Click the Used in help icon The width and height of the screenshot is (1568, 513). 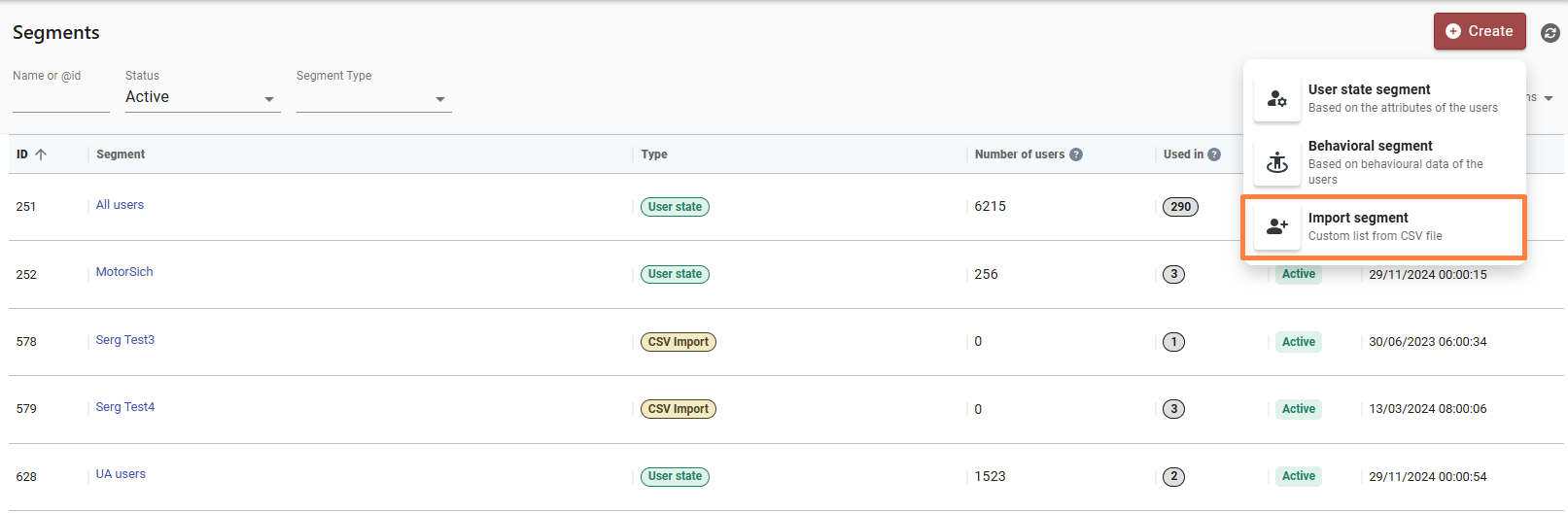[1214, 154]
